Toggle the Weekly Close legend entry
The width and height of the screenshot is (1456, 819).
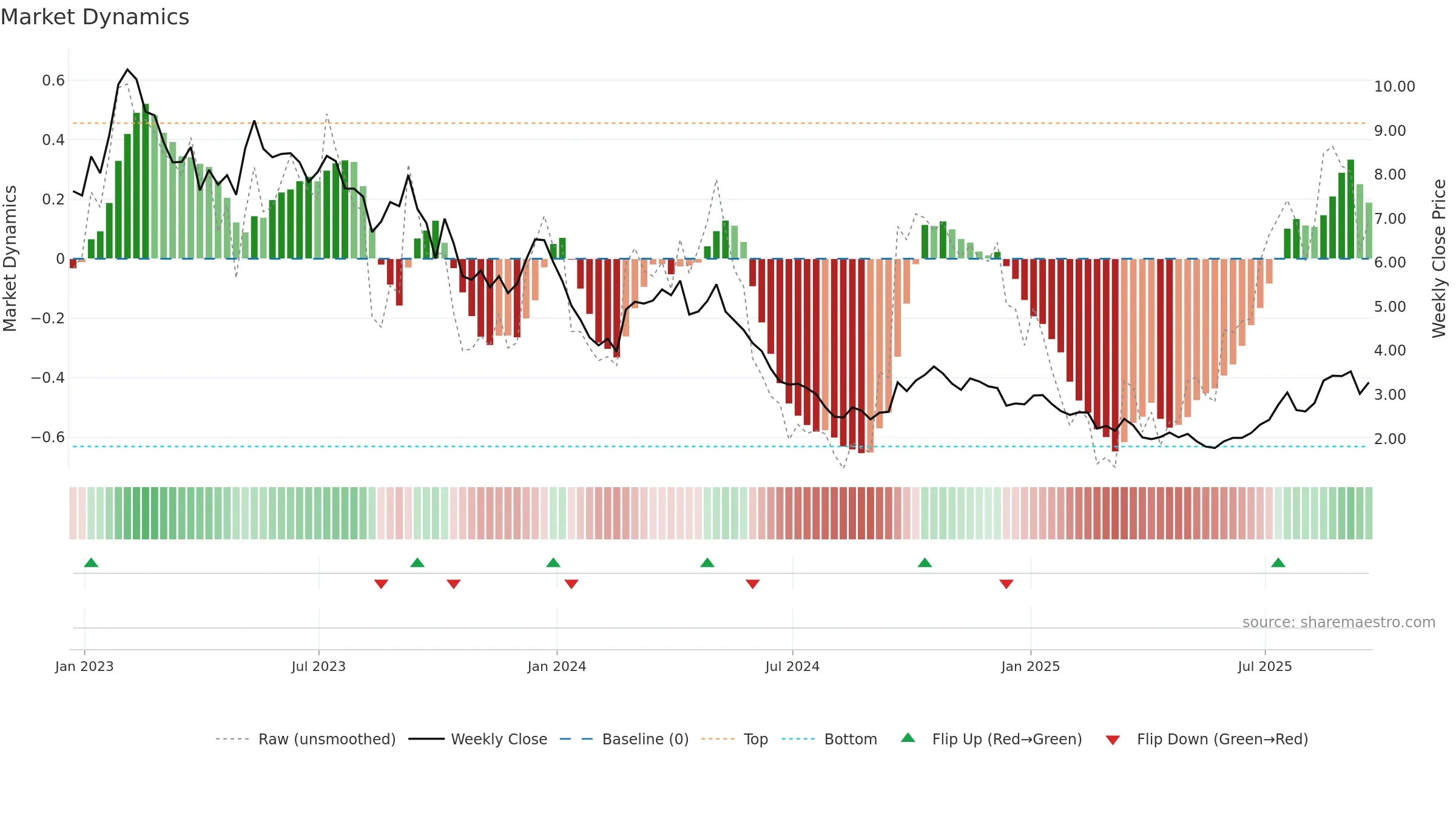pos(478,739)
